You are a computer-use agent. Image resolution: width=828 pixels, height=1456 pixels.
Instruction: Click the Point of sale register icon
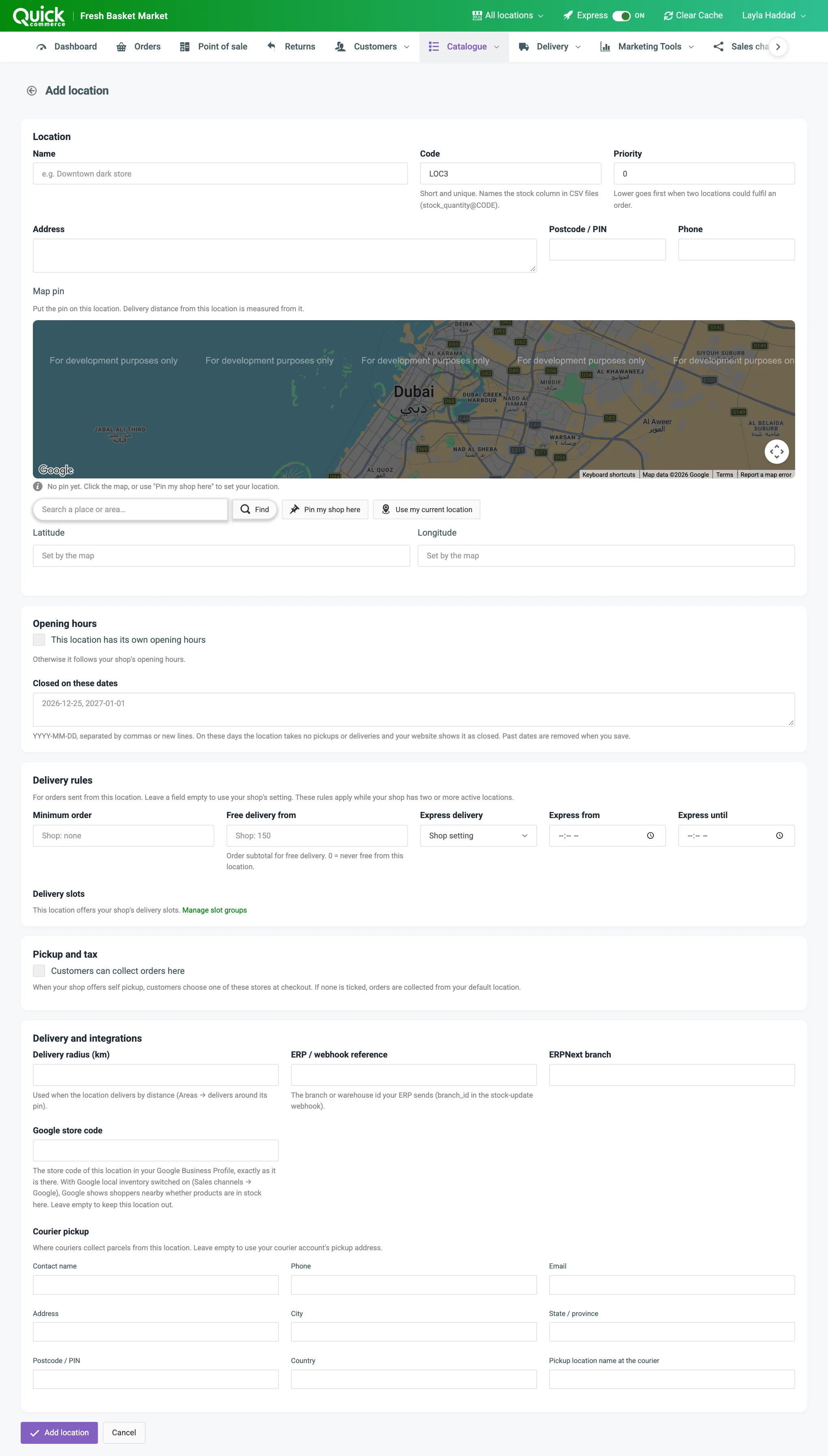coord(185,47)
